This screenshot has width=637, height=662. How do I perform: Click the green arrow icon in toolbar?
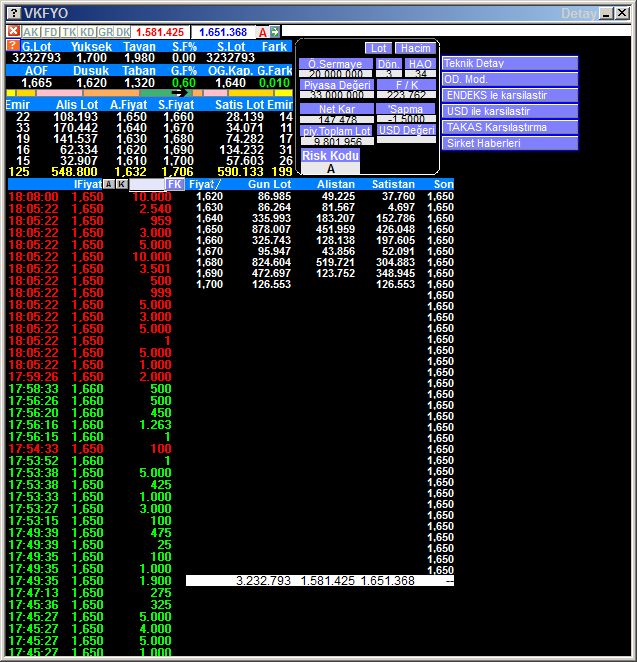coord(276,32)
